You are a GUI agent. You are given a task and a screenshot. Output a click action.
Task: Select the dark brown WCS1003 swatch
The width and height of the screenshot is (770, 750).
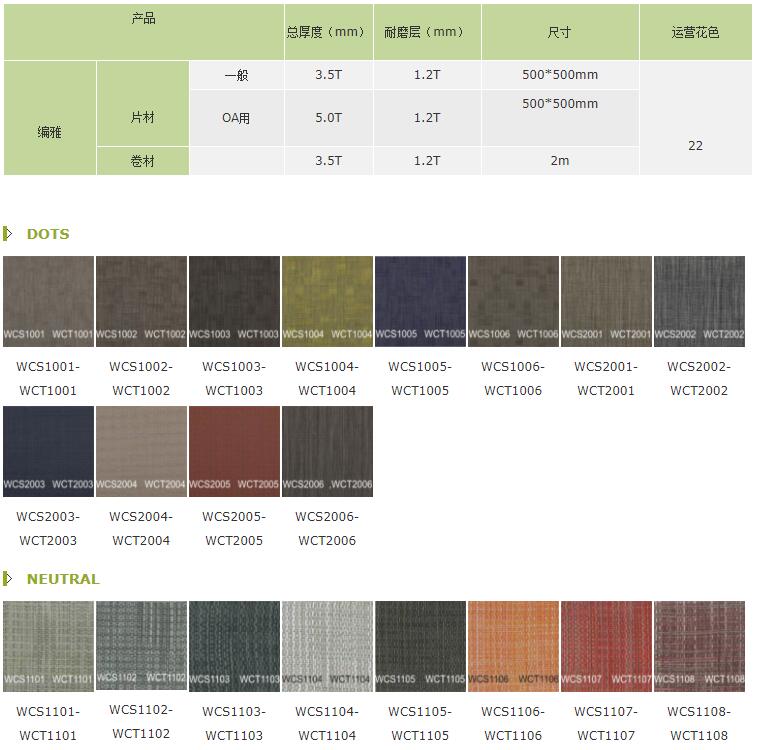[x=234, y=301]
